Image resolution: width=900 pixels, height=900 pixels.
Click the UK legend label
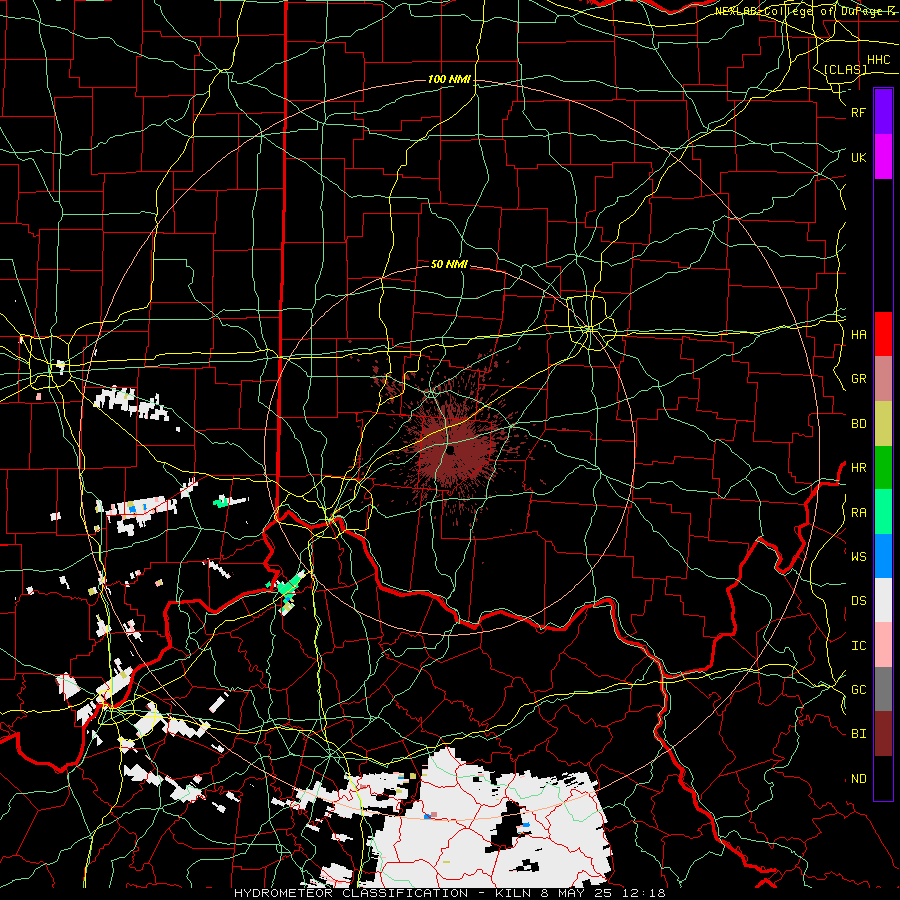point(858,157)
